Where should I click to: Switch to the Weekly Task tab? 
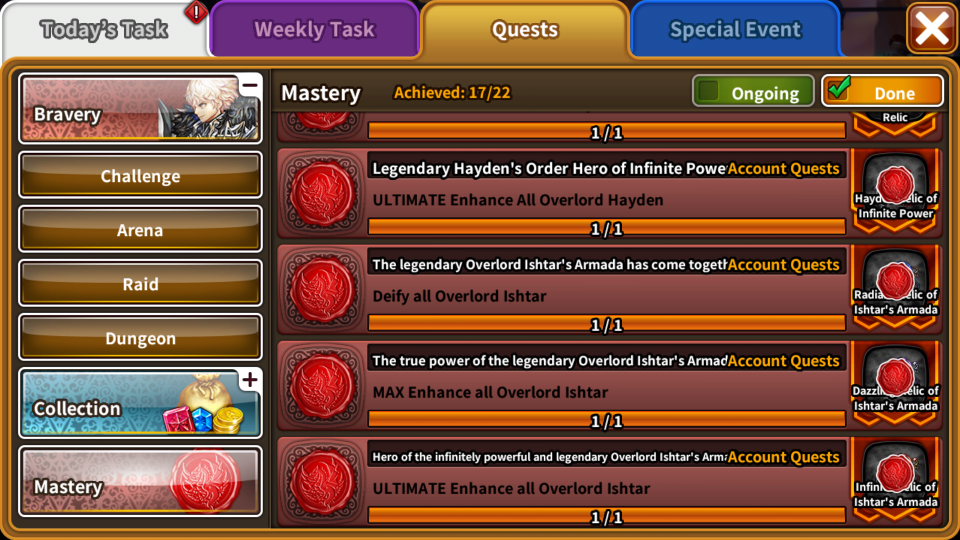pyautogui.click(x=314, y=29)
